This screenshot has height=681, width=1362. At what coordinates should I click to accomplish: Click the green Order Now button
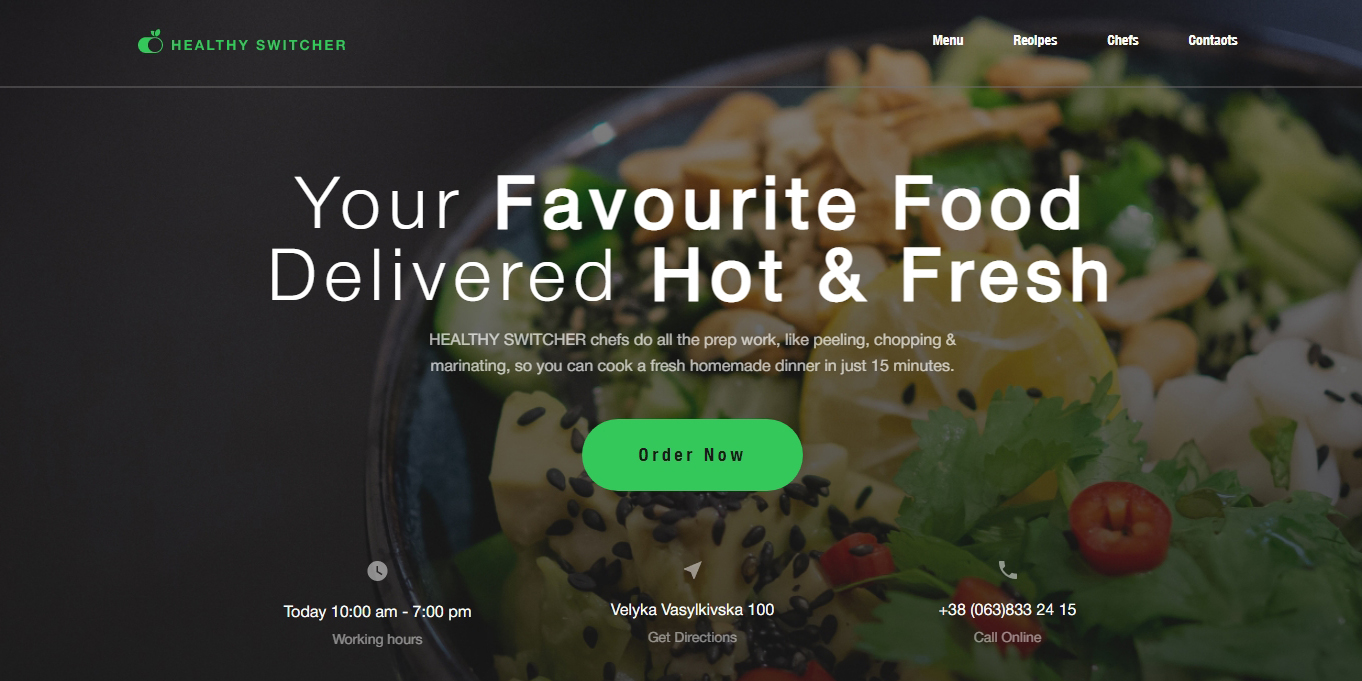692,455
